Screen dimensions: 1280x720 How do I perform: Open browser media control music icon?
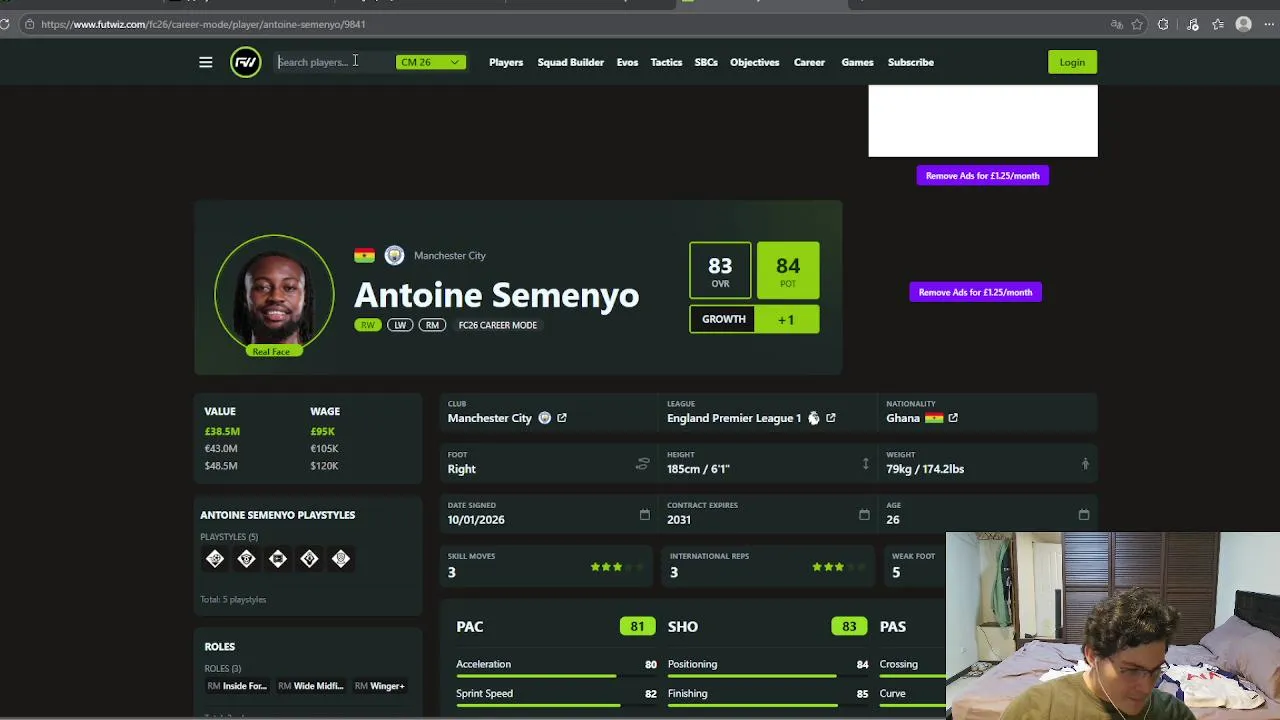[1192, 24]
